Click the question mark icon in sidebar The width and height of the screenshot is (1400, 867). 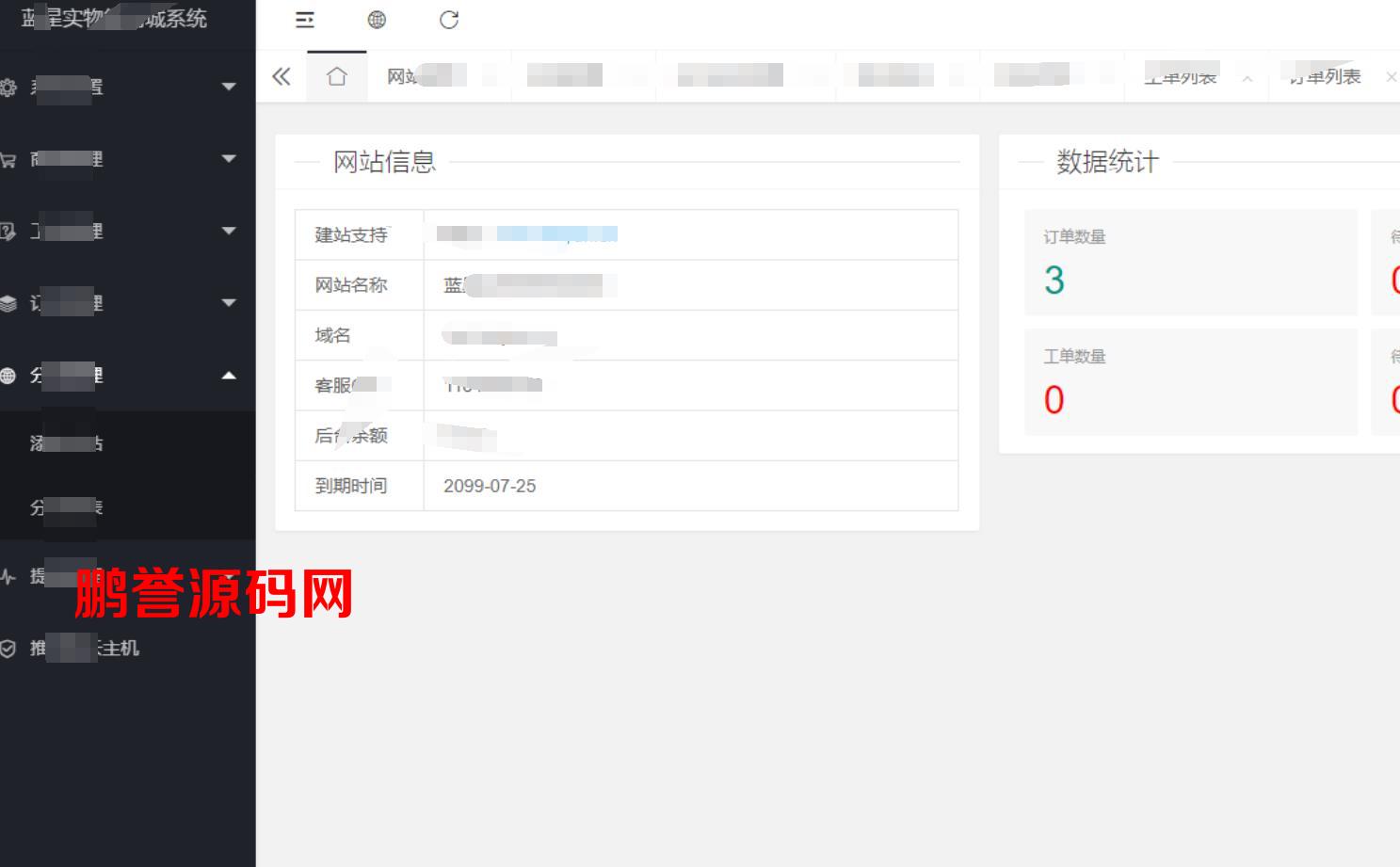(8, 232)
